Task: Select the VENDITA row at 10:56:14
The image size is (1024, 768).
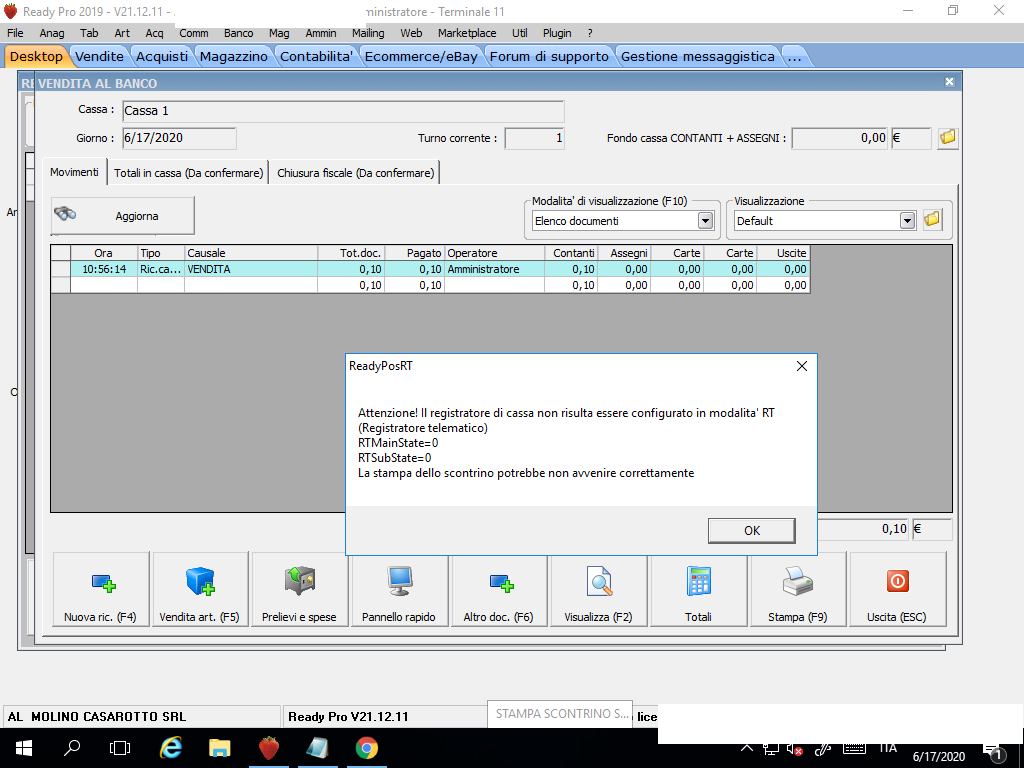Action: tap(430, 269)
